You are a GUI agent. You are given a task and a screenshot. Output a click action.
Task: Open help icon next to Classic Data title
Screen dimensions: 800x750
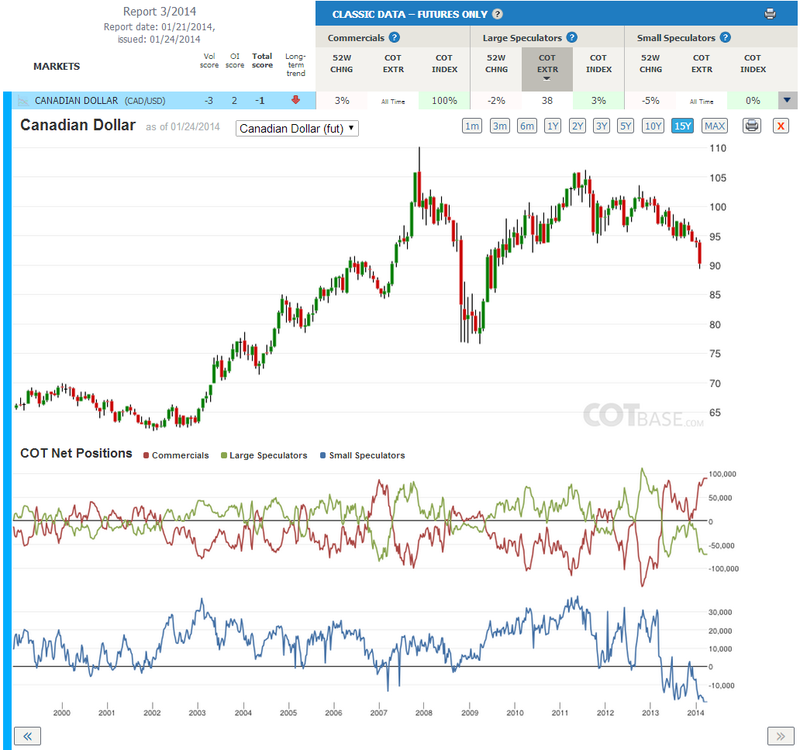[497, 14]
